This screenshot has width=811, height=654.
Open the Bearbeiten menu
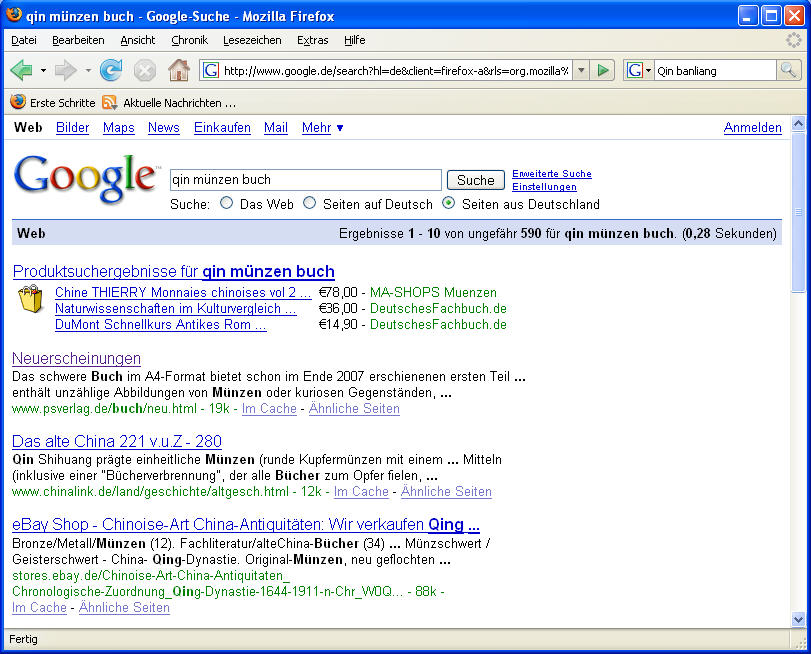pos(78,40)
